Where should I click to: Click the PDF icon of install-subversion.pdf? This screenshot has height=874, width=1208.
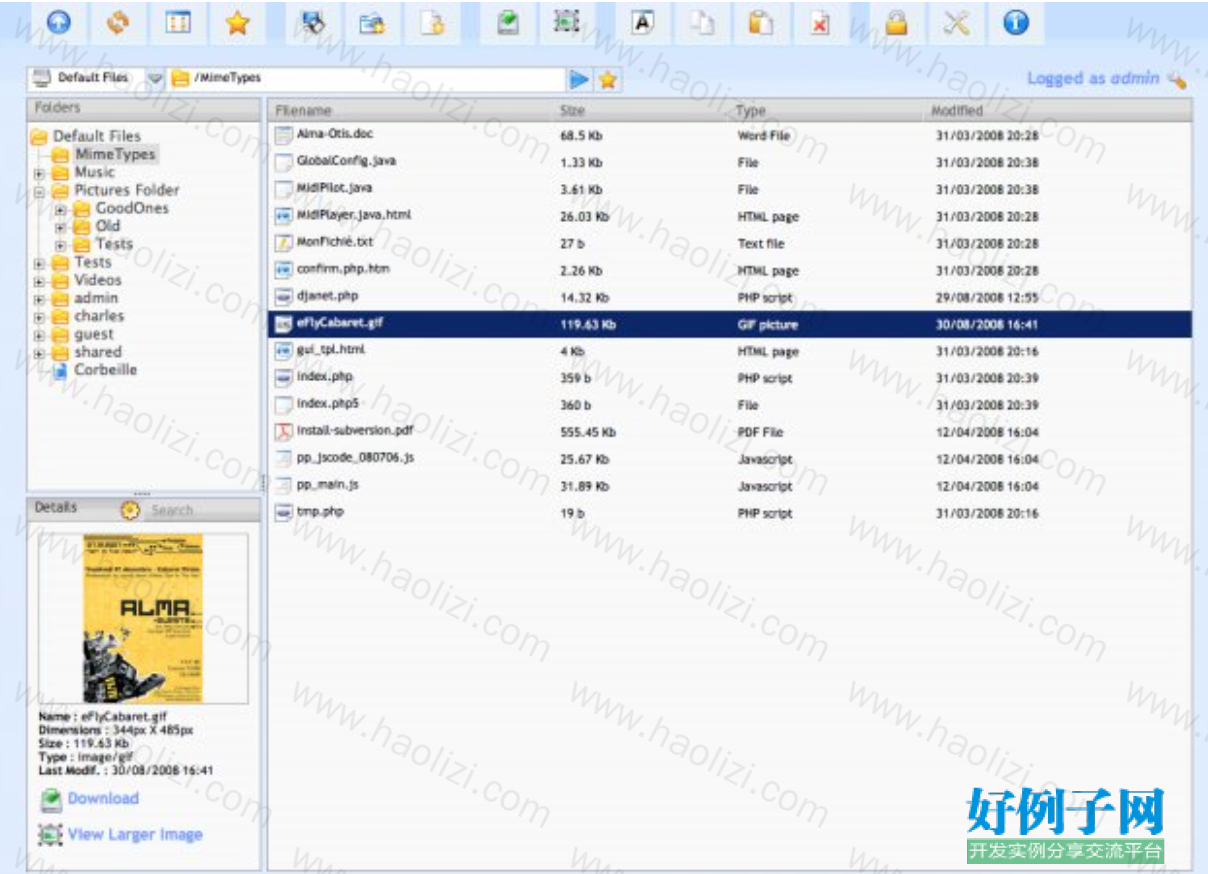(283, 431)
